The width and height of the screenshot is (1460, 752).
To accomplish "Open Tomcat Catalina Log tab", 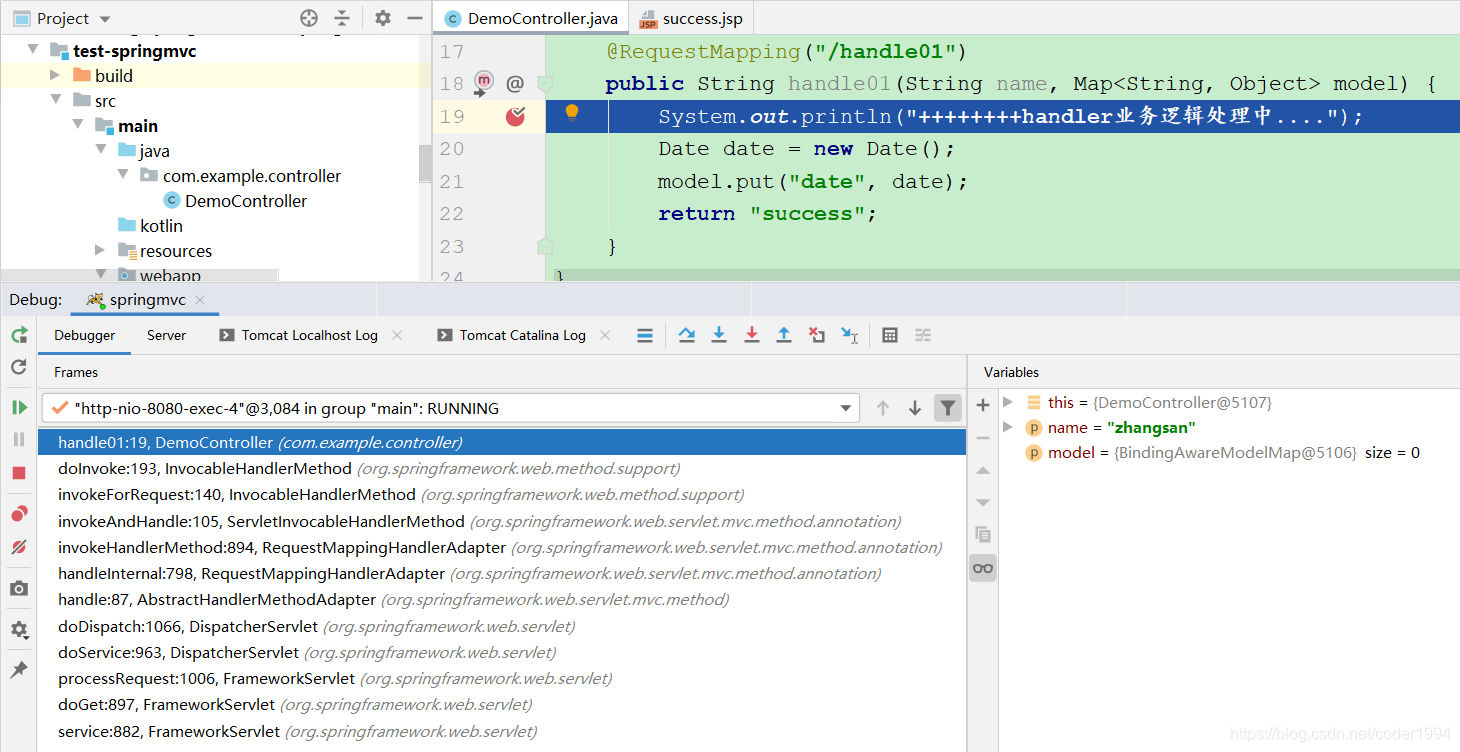I will point(511,335).
